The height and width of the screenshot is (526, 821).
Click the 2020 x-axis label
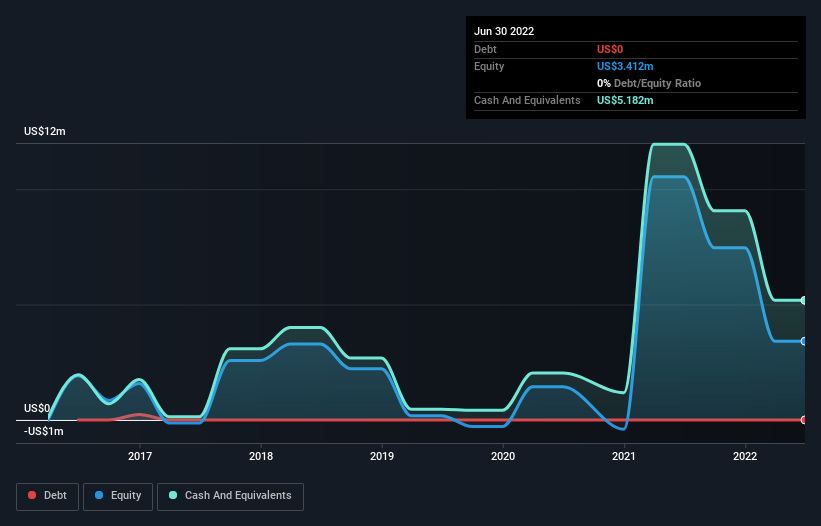pyautogui.click(x=503, y=456)
